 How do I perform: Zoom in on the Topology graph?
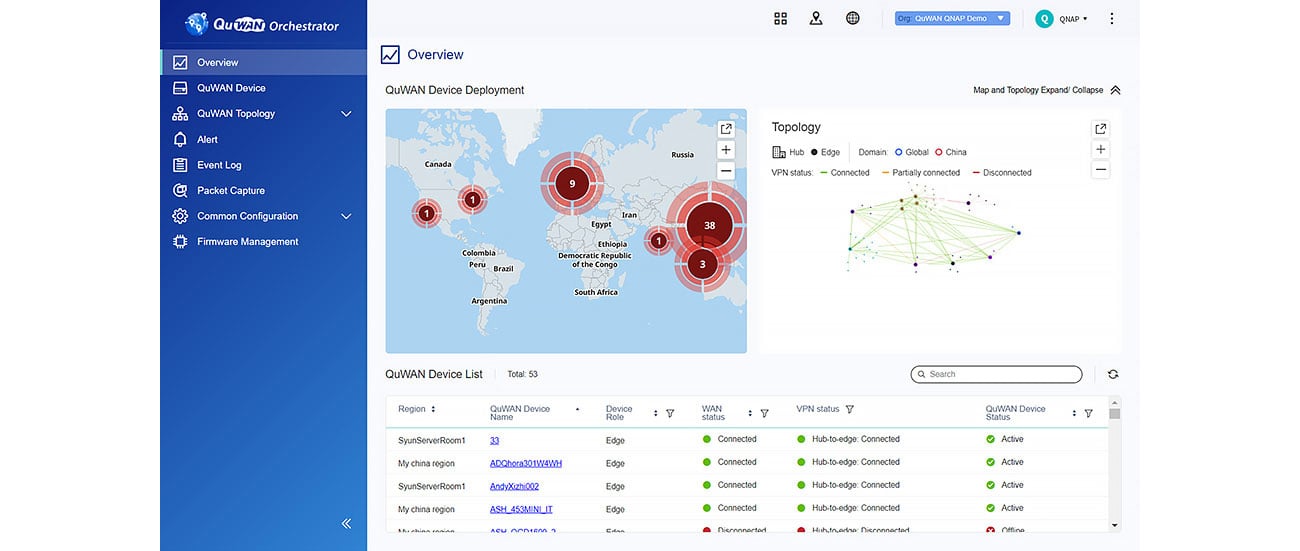tap(1100, 149)
